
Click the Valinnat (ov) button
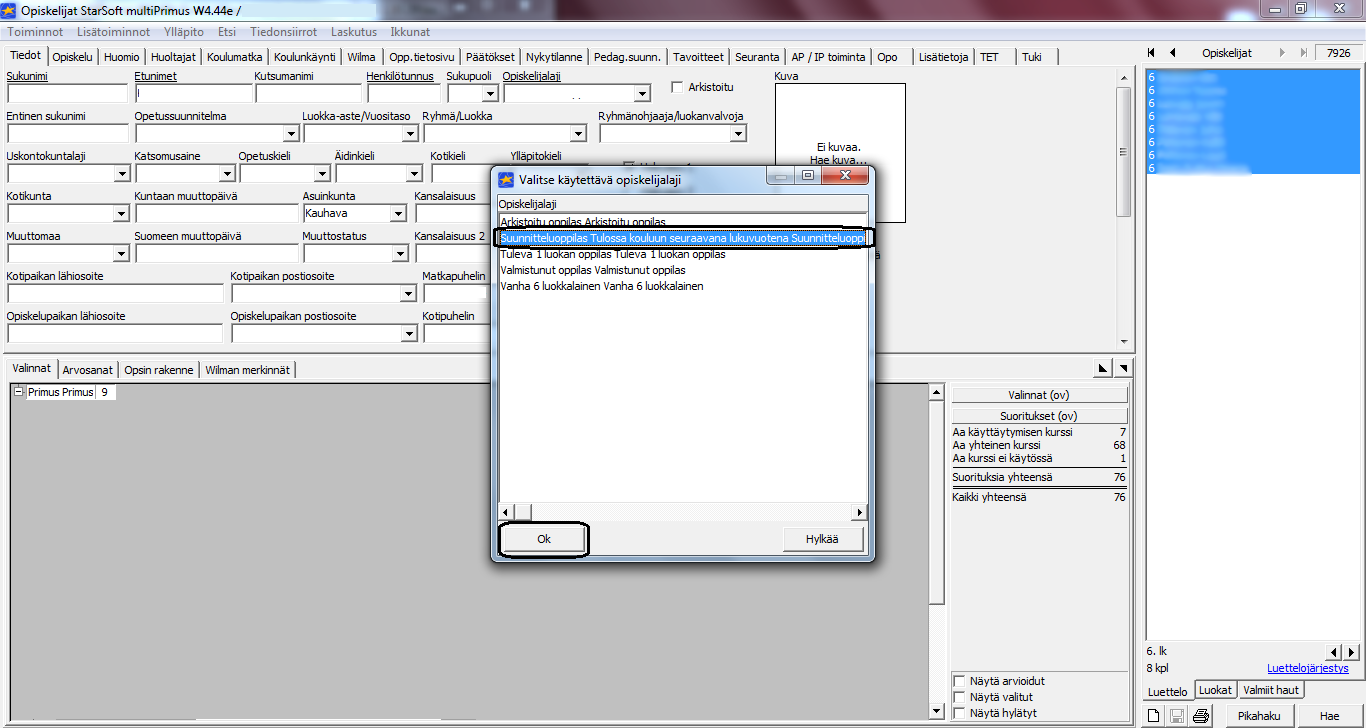[x=1039, y=395]
